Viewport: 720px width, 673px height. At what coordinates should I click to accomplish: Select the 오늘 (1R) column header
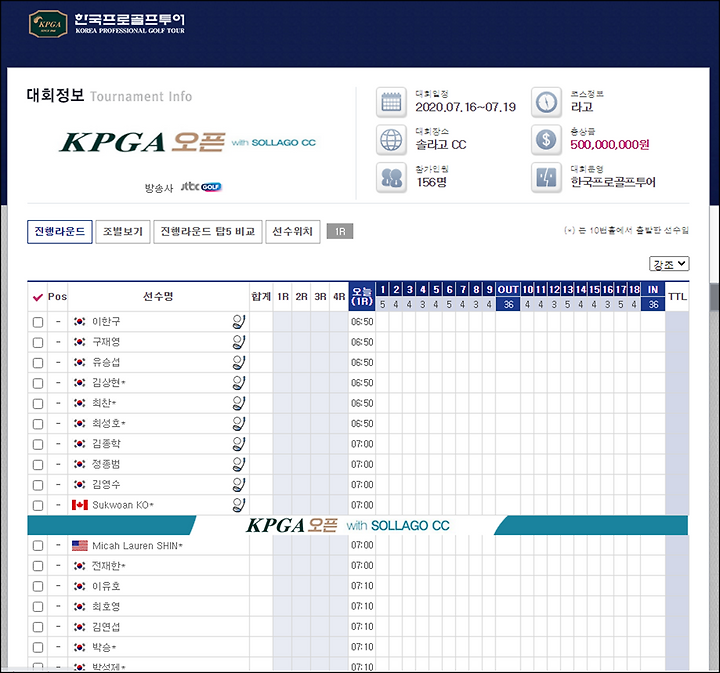(362, 297)
